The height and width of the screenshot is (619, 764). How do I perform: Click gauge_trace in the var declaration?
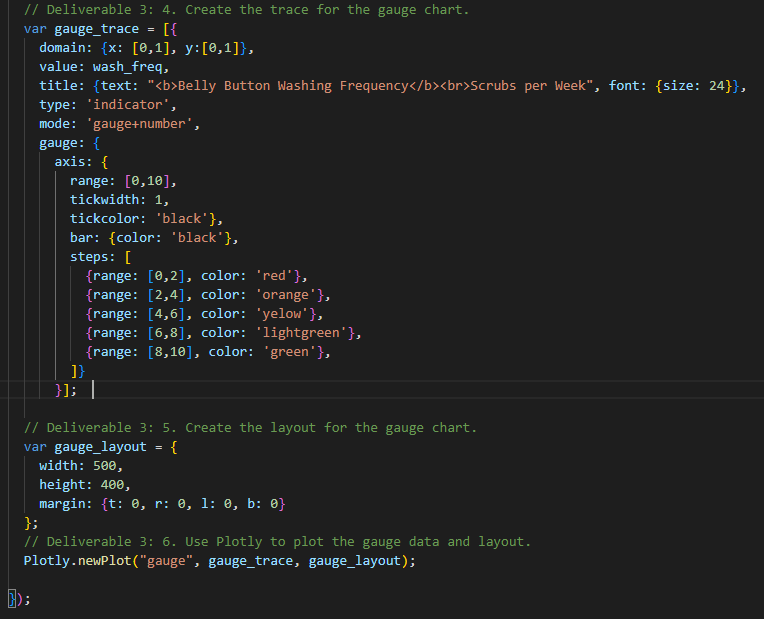tap(96, 29)
